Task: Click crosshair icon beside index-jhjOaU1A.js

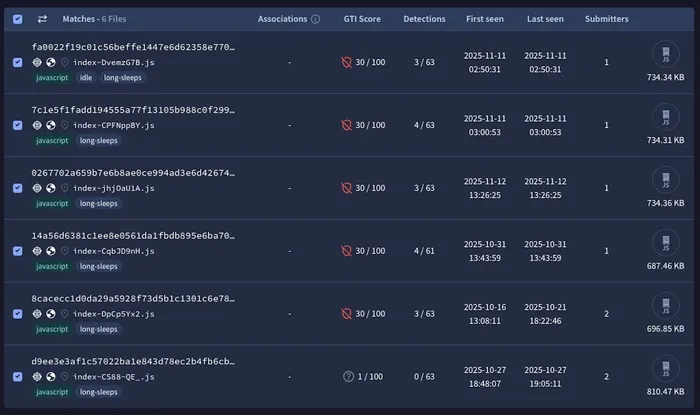Action: click(x=37, y=188)
